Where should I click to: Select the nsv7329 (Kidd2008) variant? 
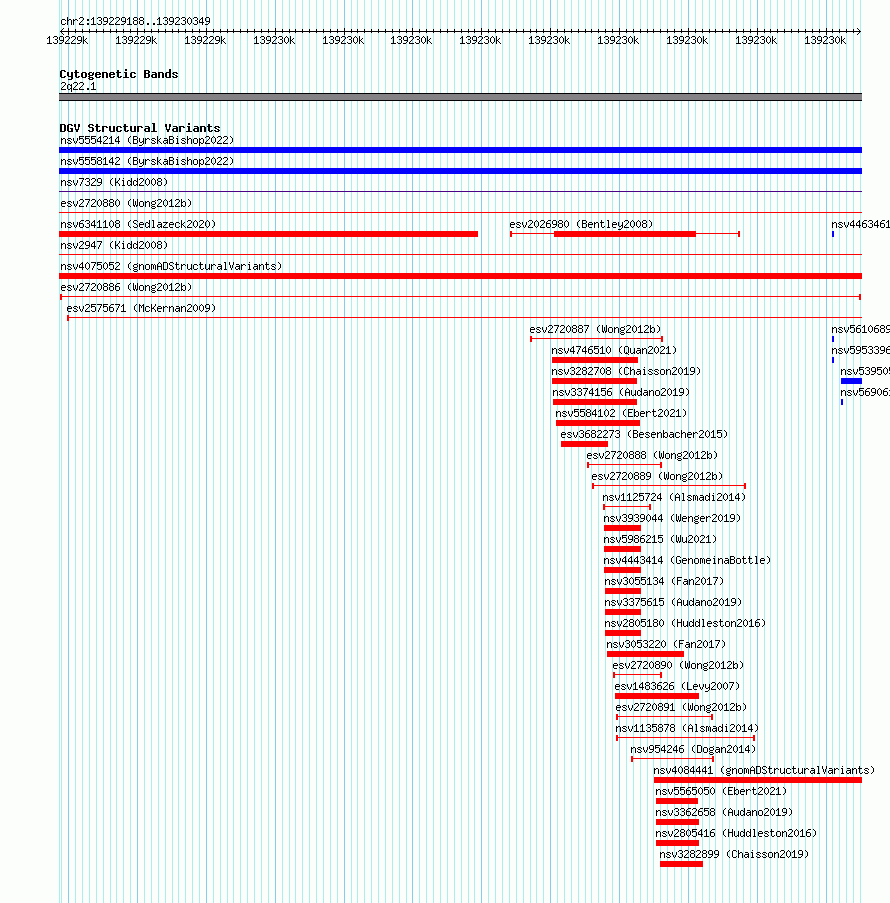pyautogui.click(x=114, y=183)
